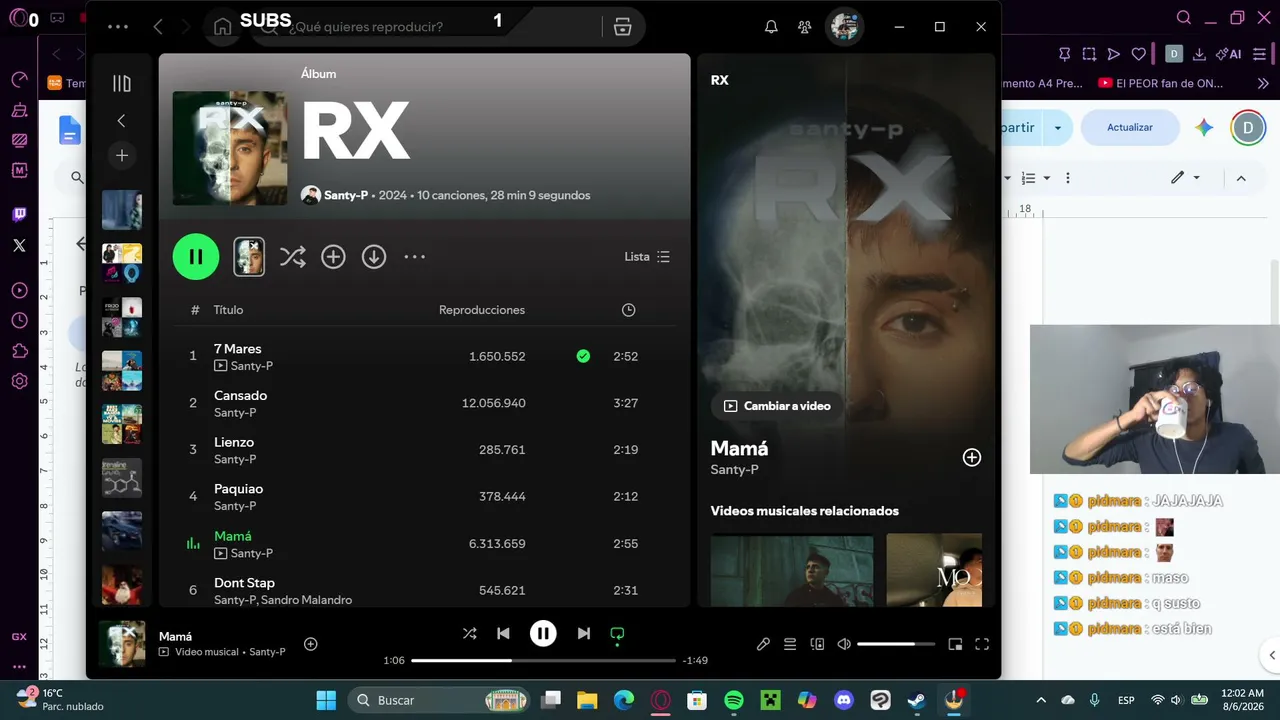
Task: Show hidden system tray icons
Action: [x=1041, y=700]
